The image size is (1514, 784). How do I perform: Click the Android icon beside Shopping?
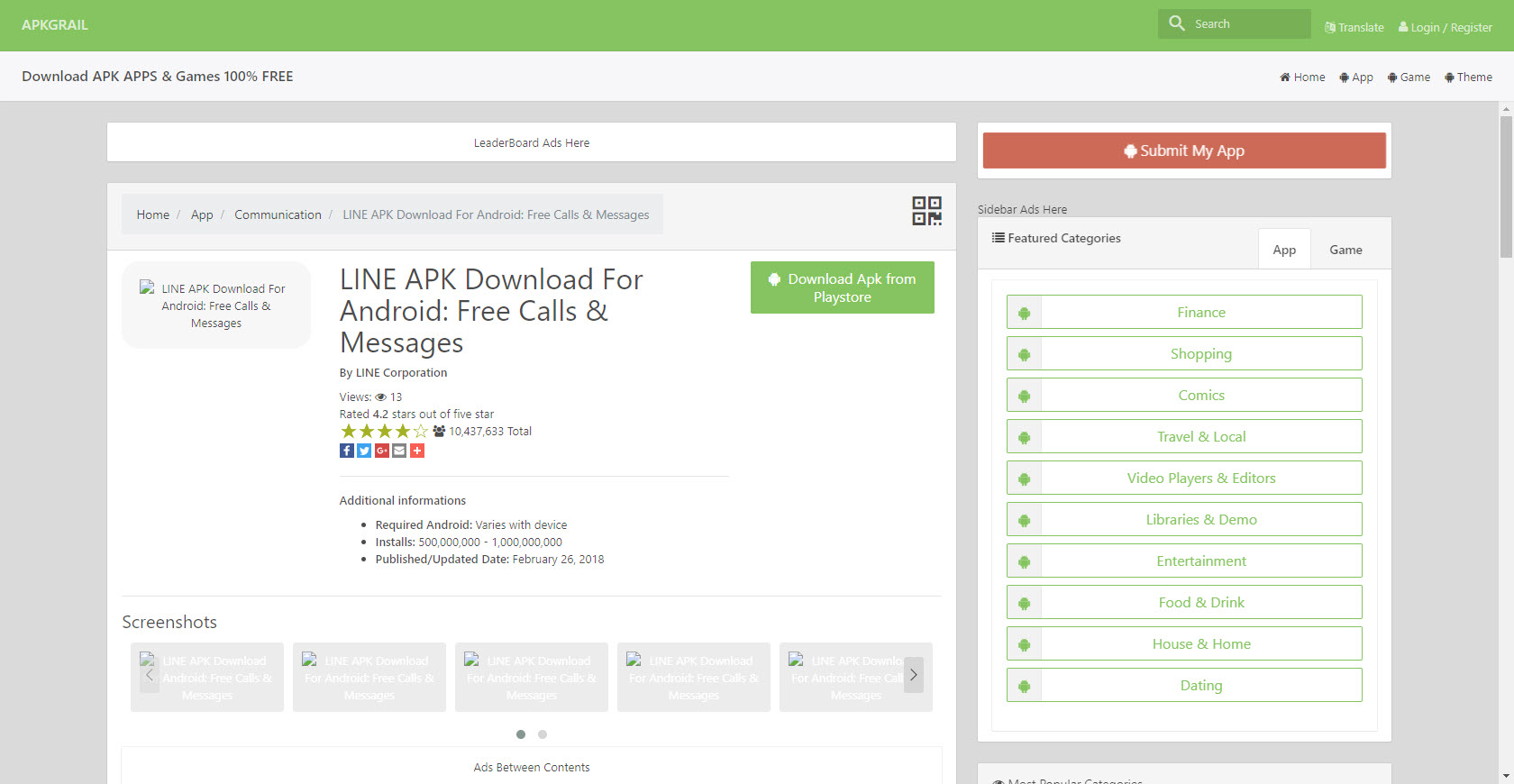[x=1025, y=354]
